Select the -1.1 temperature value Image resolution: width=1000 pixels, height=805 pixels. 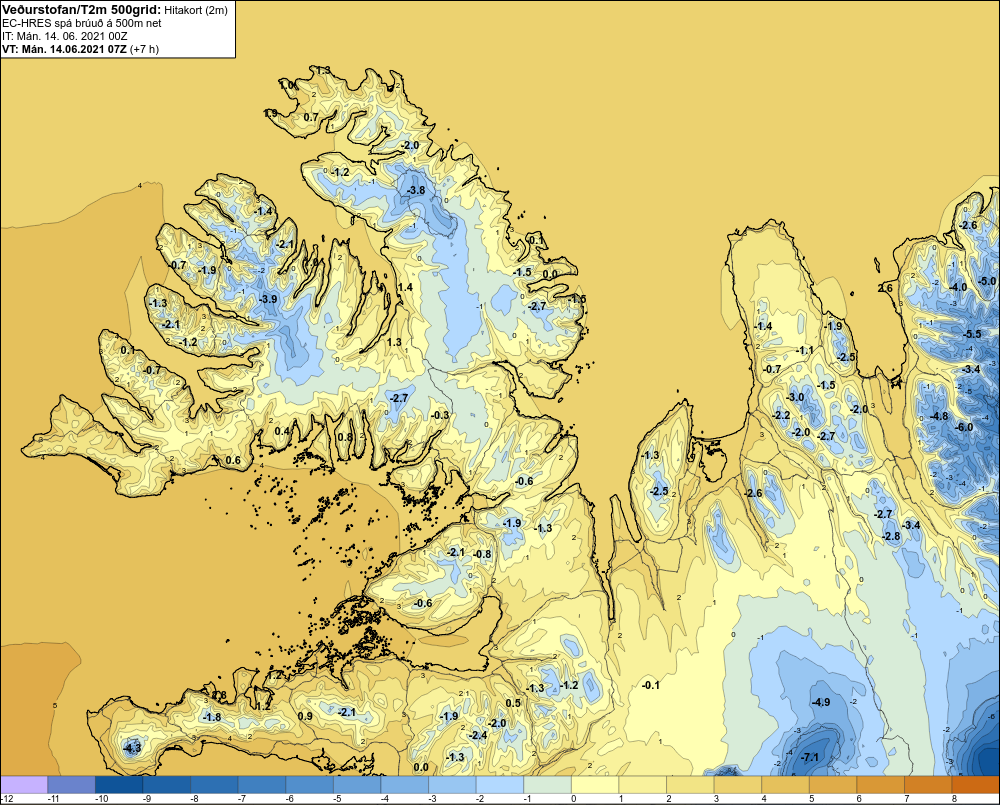point(805,350)
